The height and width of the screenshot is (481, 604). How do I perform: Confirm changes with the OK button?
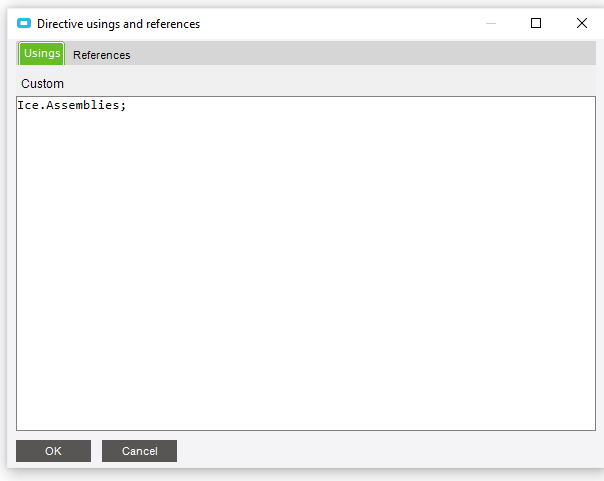[54, 451]
